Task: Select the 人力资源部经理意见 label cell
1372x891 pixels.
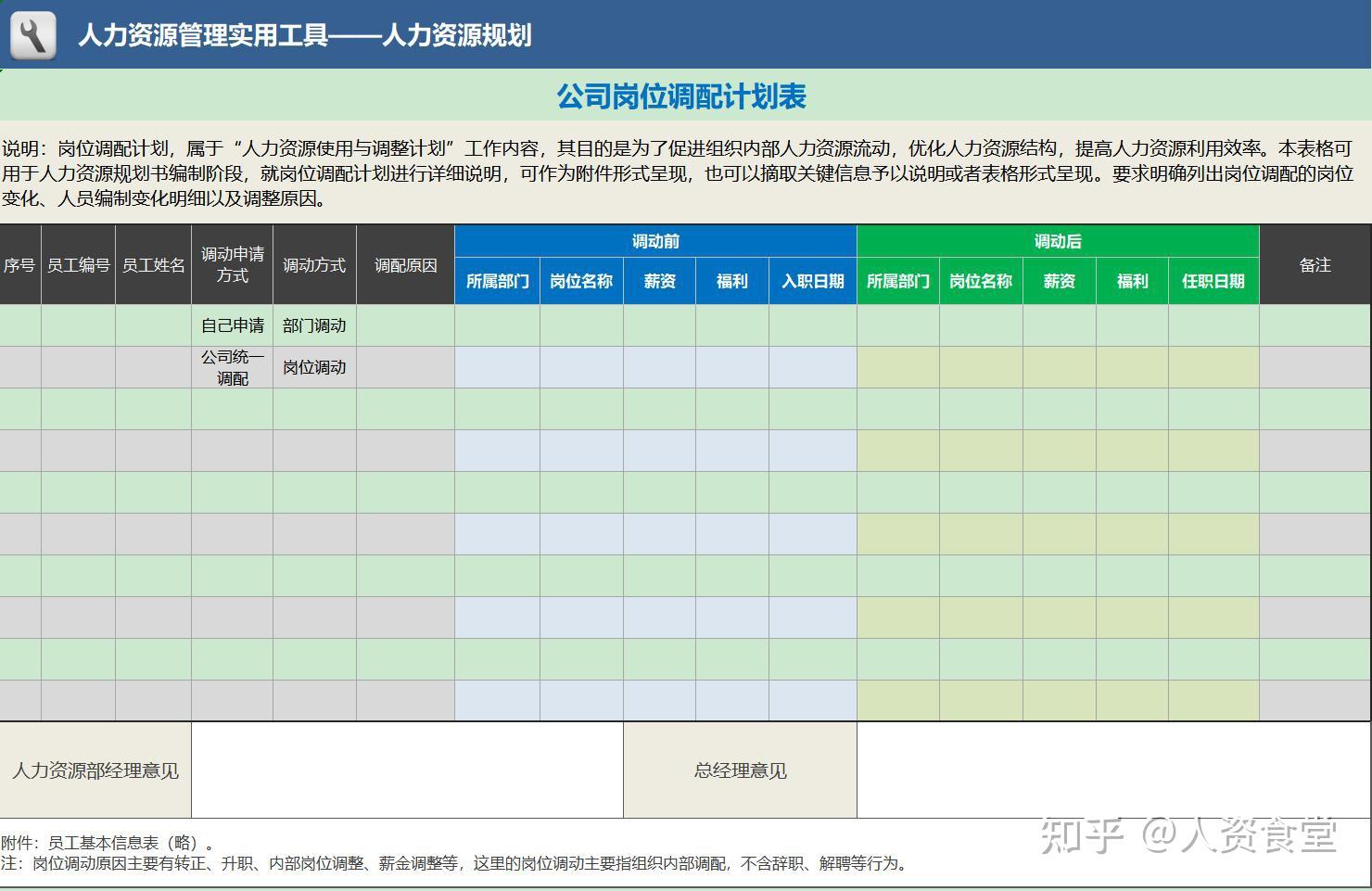Action: click(x=95, y=770)
